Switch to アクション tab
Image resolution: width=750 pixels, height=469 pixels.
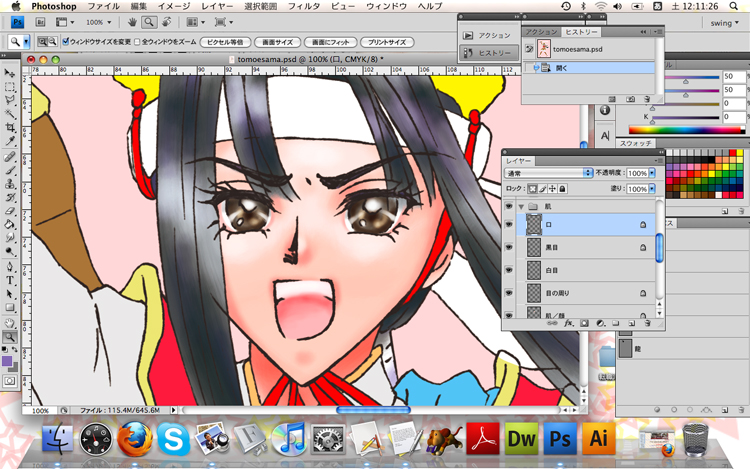point(541,32)
